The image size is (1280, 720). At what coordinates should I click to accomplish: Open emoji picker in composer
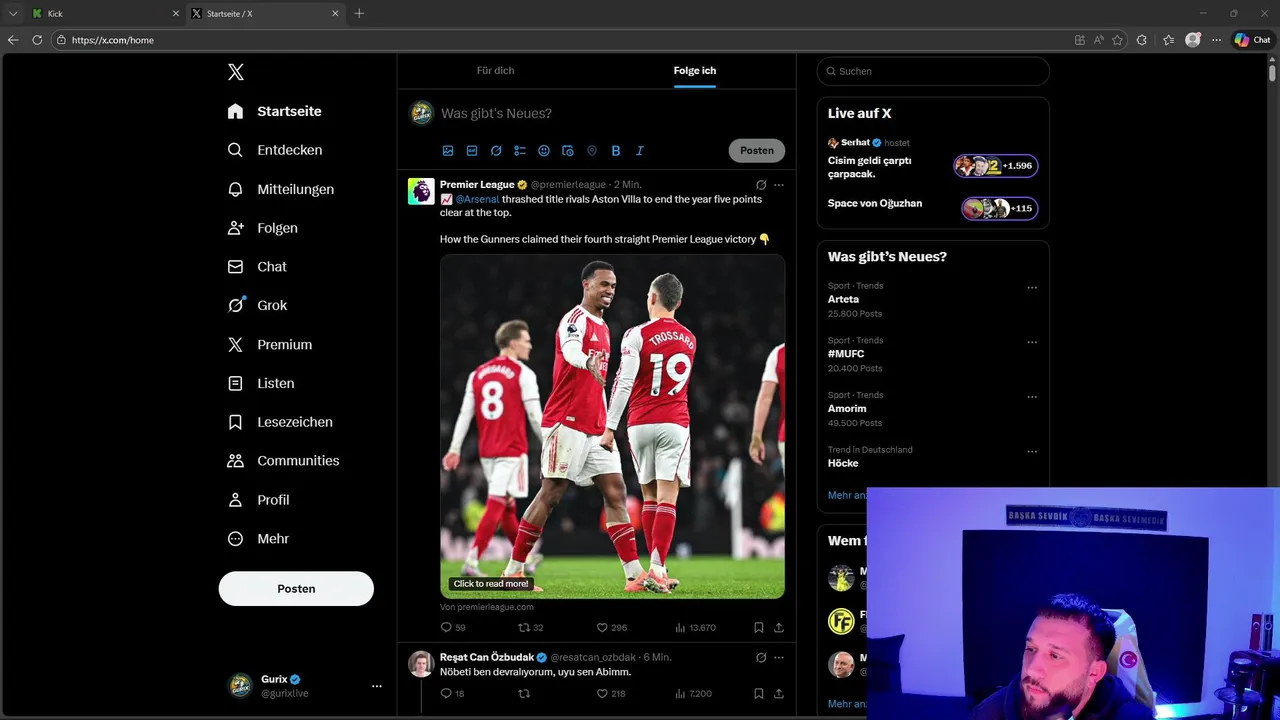(x=544, y=151)
